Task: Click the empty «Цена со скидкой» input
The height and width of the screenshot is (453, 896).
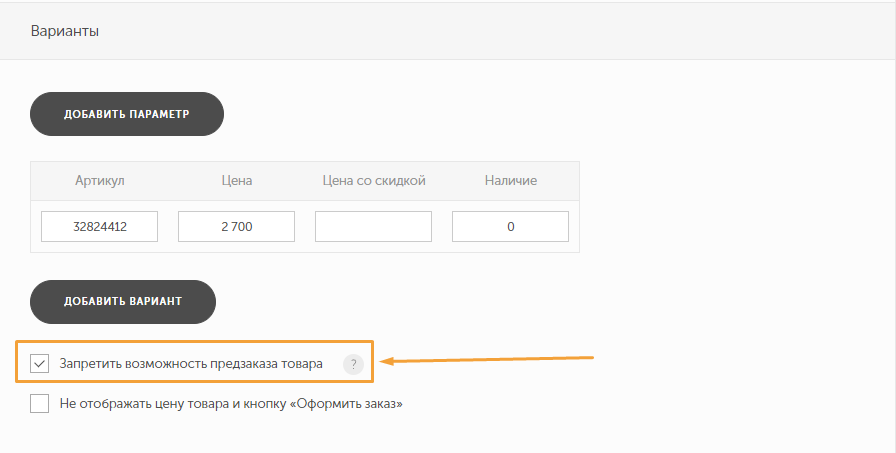Action: tap(373, 227)
